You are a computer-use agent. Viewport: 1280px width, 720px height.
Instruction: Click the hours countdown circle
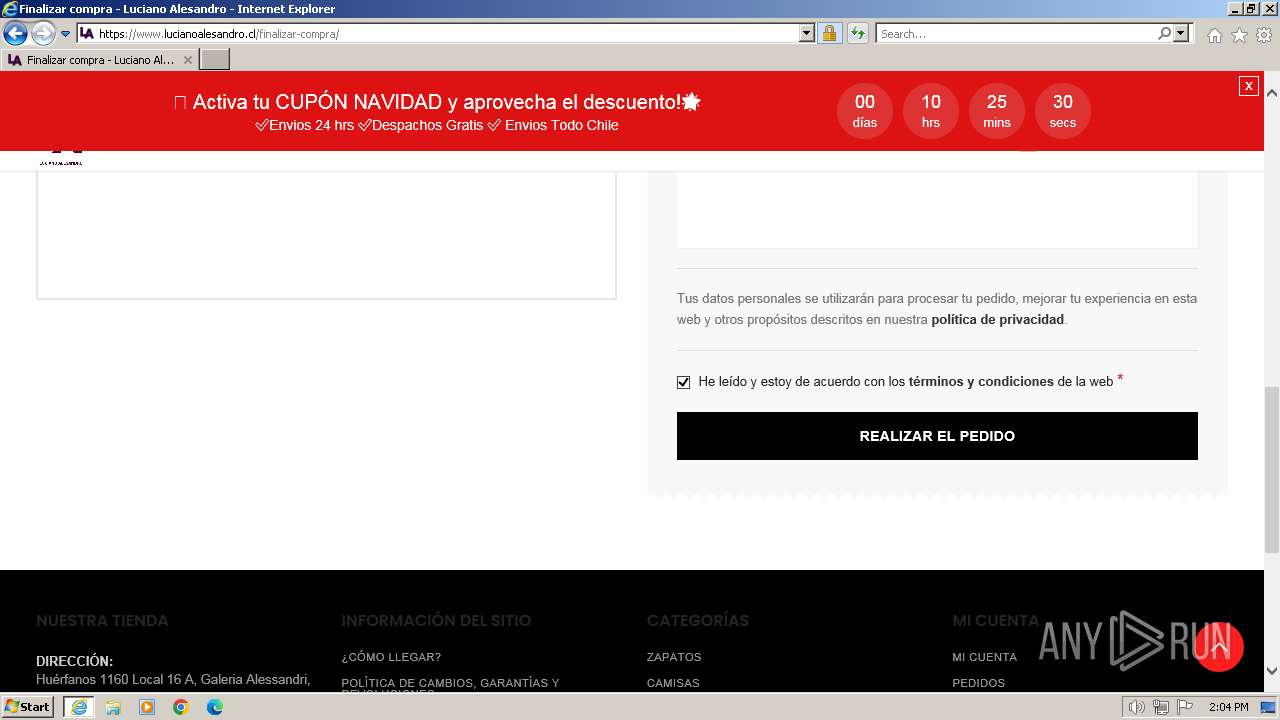tap(931, 111)
